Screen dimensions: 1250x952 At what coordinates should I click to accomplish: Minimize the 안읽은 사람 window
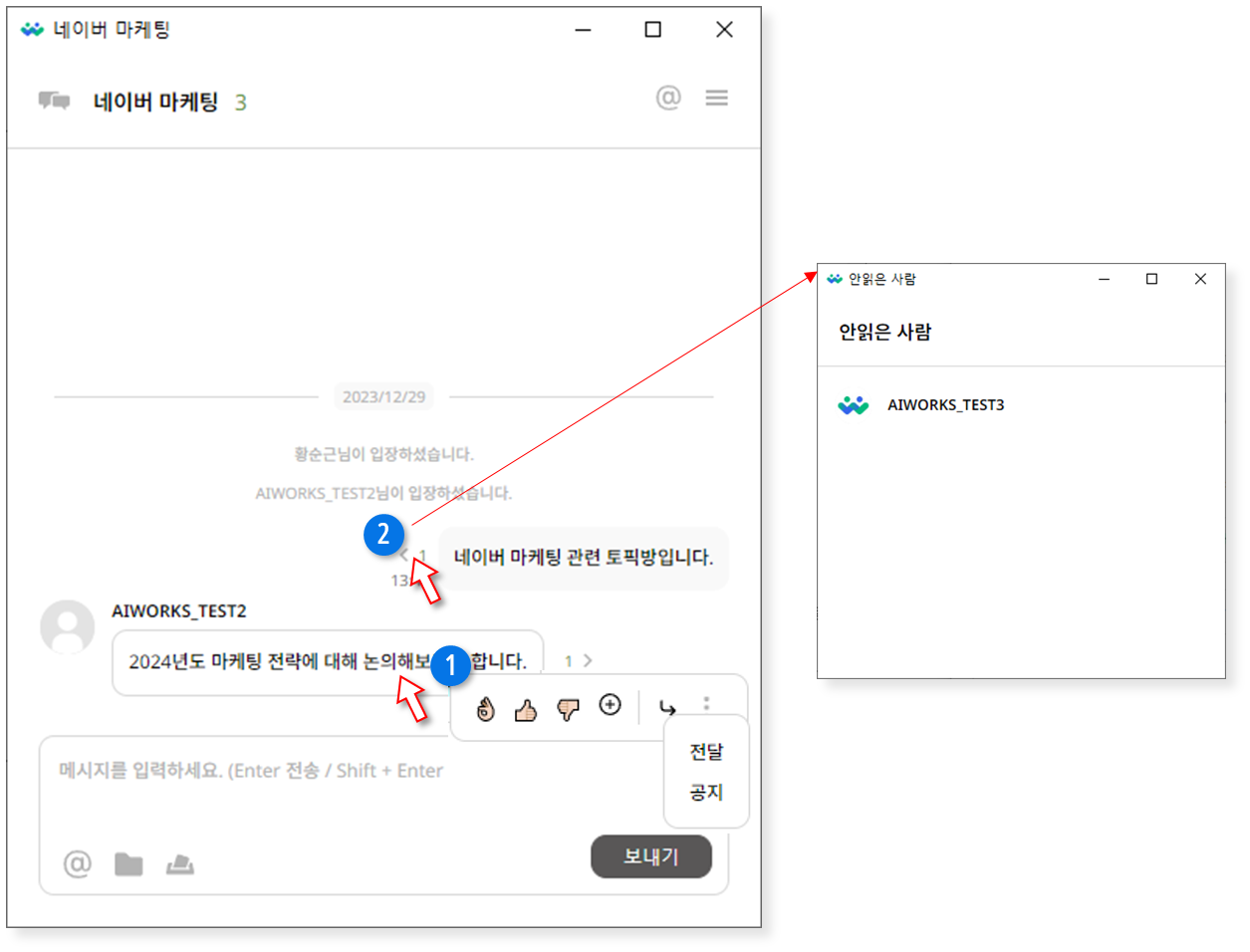click(x=1104, y=279)
